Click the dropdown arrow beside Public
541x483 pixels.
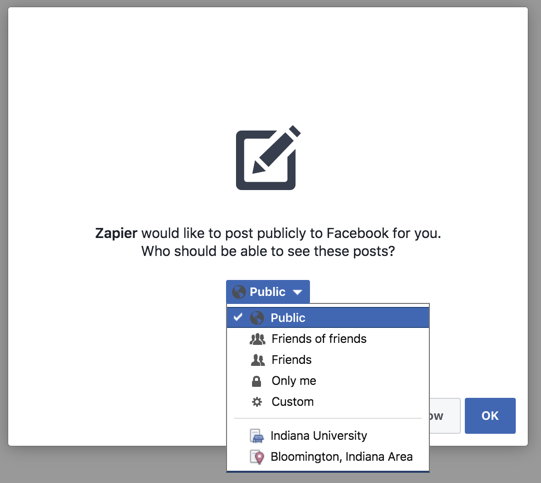coord(297,292)
